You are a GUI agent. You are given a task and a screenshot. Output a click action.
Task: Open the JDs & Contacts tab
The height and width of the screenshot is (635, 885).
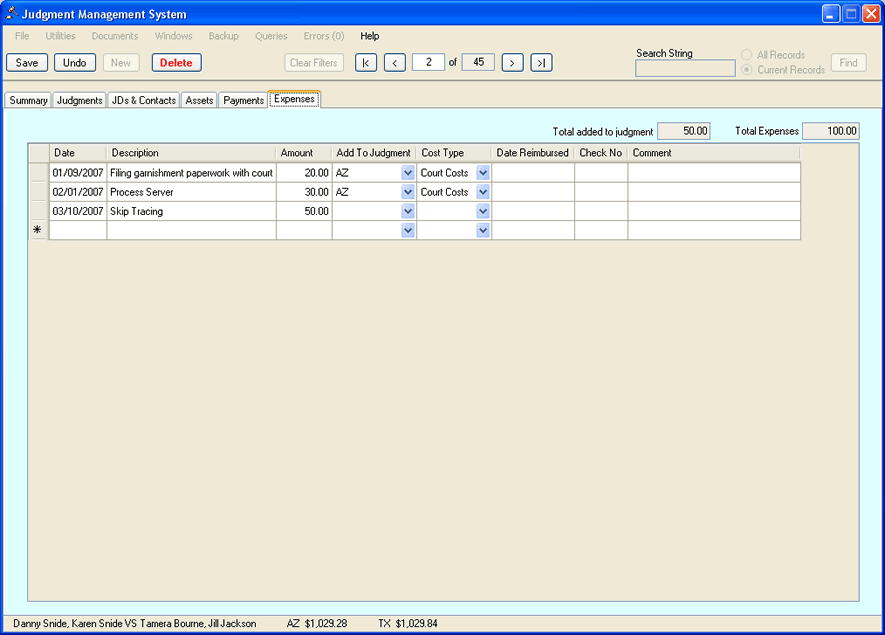[x=144, y=100]
